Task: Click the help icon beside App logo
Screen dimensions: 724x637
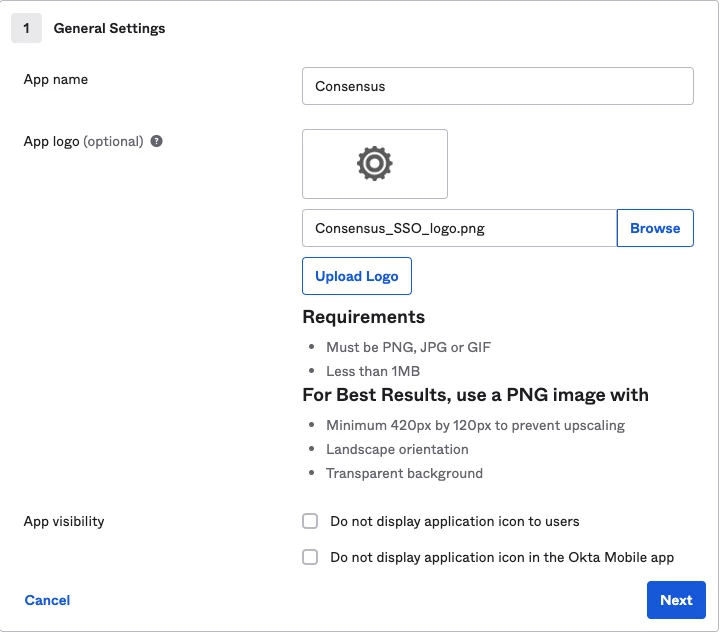Action: [157, 142]
